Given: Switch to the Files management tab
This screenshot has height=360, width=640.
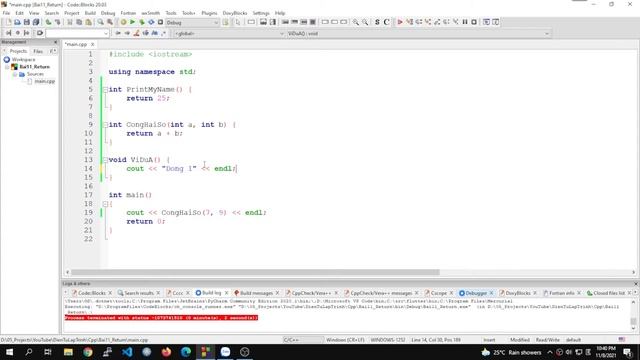Looking at the screenshot, I should (x=38, y=51).
